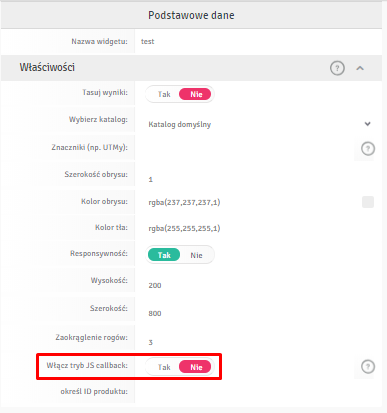
Task: Show help for Znaczniki (np. UTMy)
Action: tap(368, 148)
